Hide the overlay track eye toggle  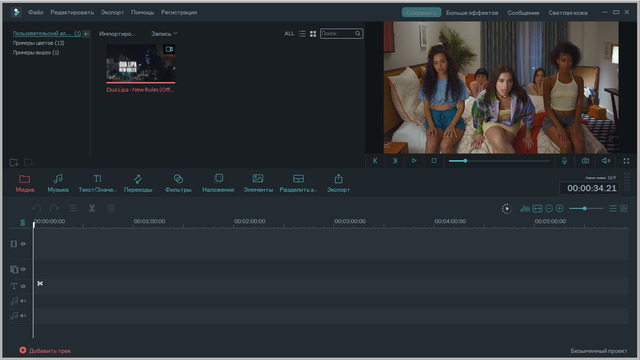coord(23,269)
